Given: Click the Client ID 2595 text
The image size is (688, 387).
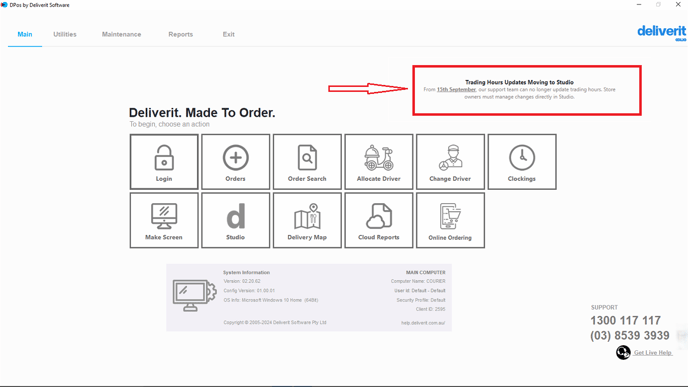Looking at the screenshot, I should click(430, 309).
